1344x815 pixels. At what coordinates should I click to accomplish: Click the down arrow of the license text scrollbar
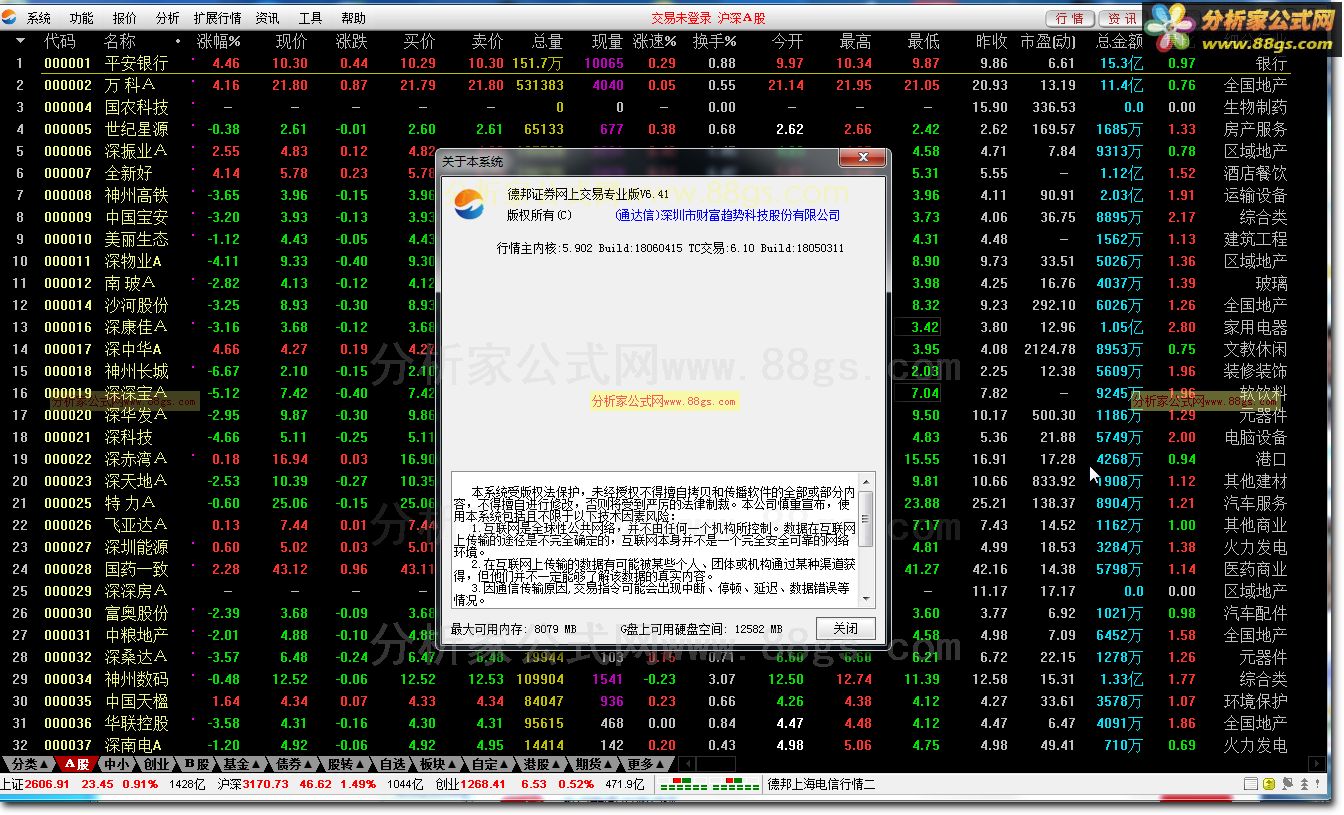[866, 598]
